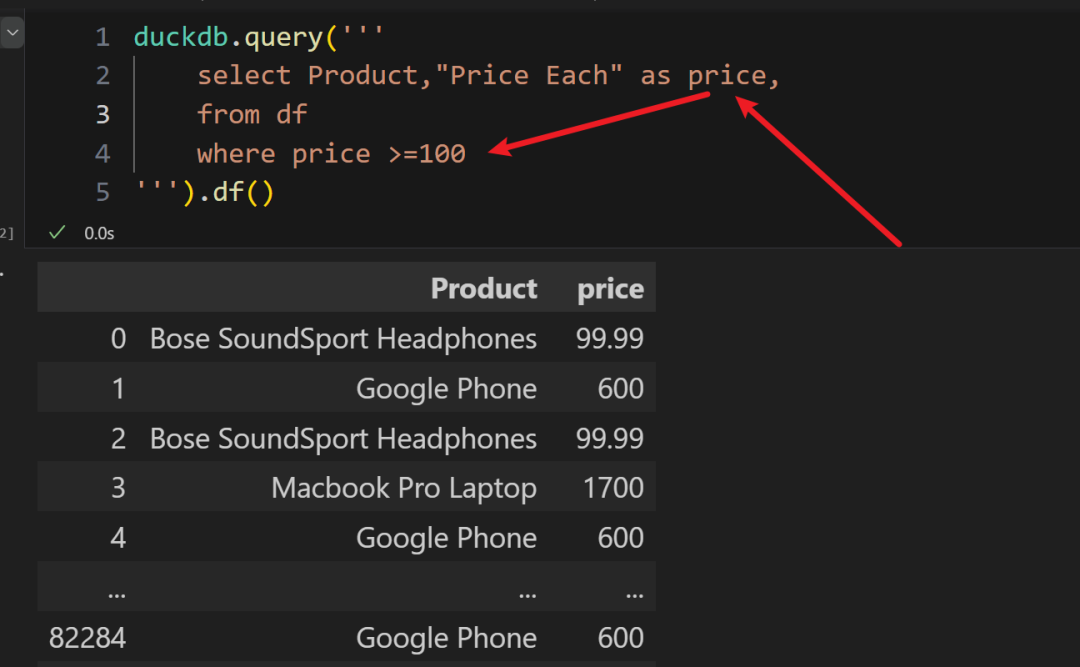Click row index 82284

[87, 638]
